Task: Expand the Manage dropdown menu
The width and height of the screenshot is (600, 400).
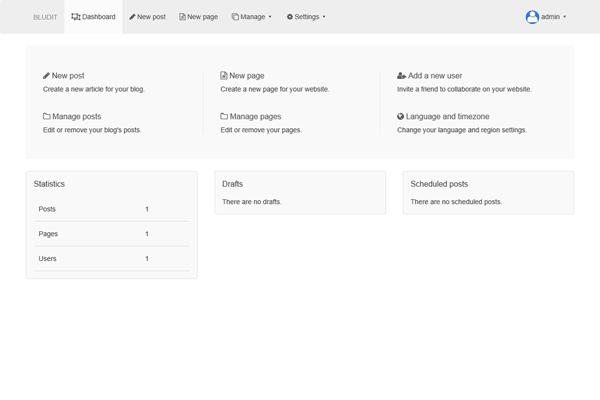Action: (251, 17)
